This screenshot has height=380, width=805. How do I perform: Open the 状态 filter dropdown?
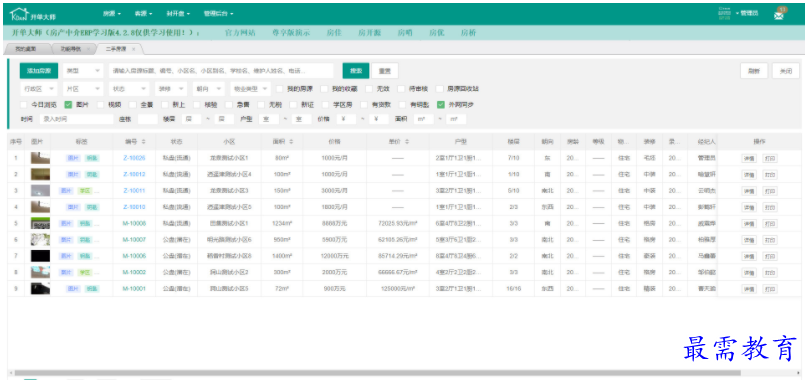(x=129, y=88)
